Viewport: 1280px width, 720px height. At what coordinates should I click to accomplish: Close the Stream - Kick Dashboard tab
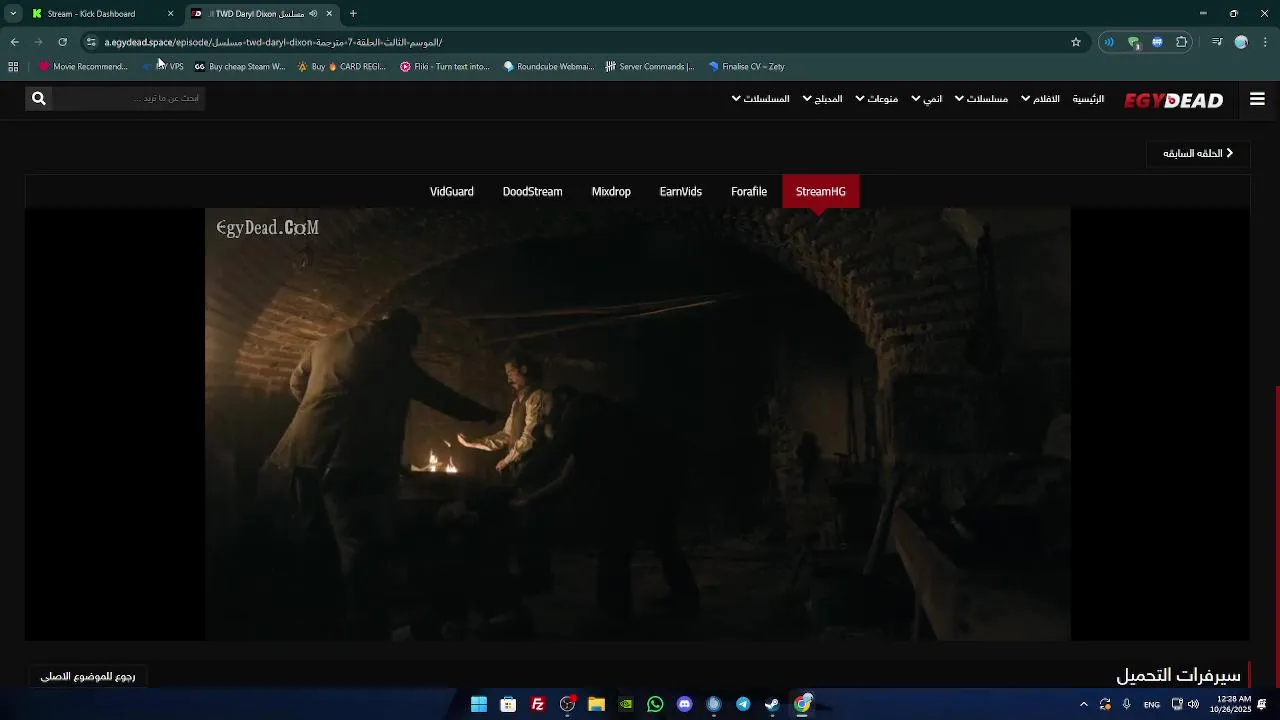click(x=170, y=14)
